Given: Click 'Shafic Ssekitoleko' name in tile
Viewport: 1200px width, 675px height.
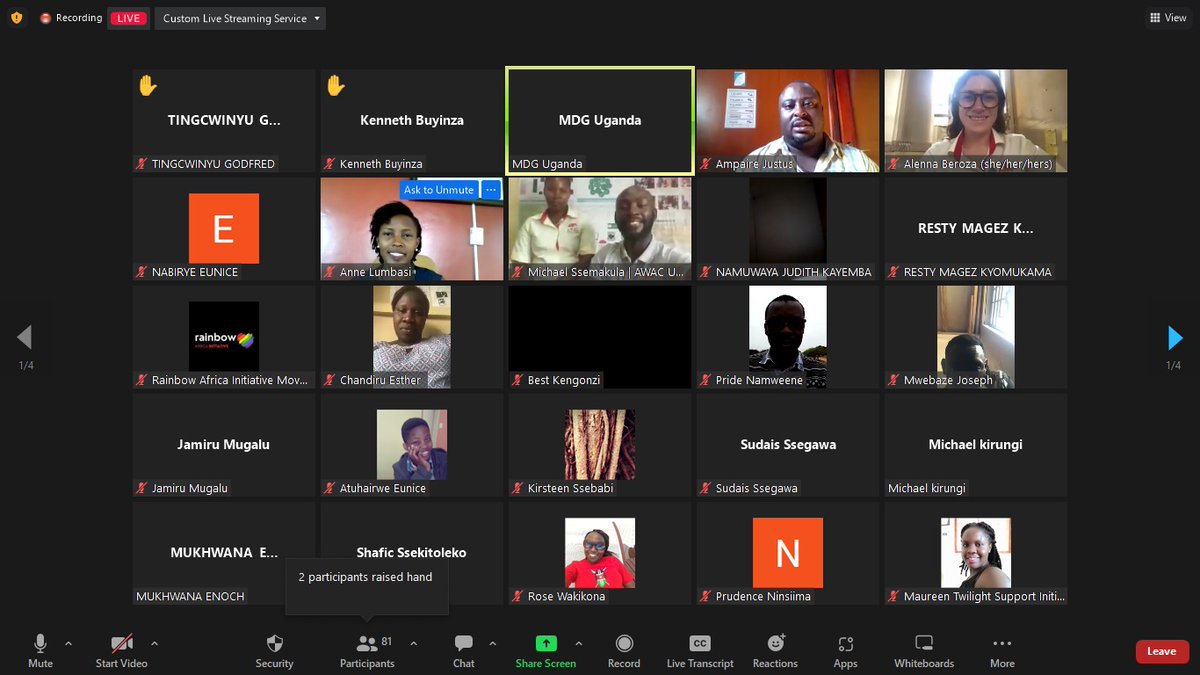Looking at the screenshot, I should [x=412, y=552].
